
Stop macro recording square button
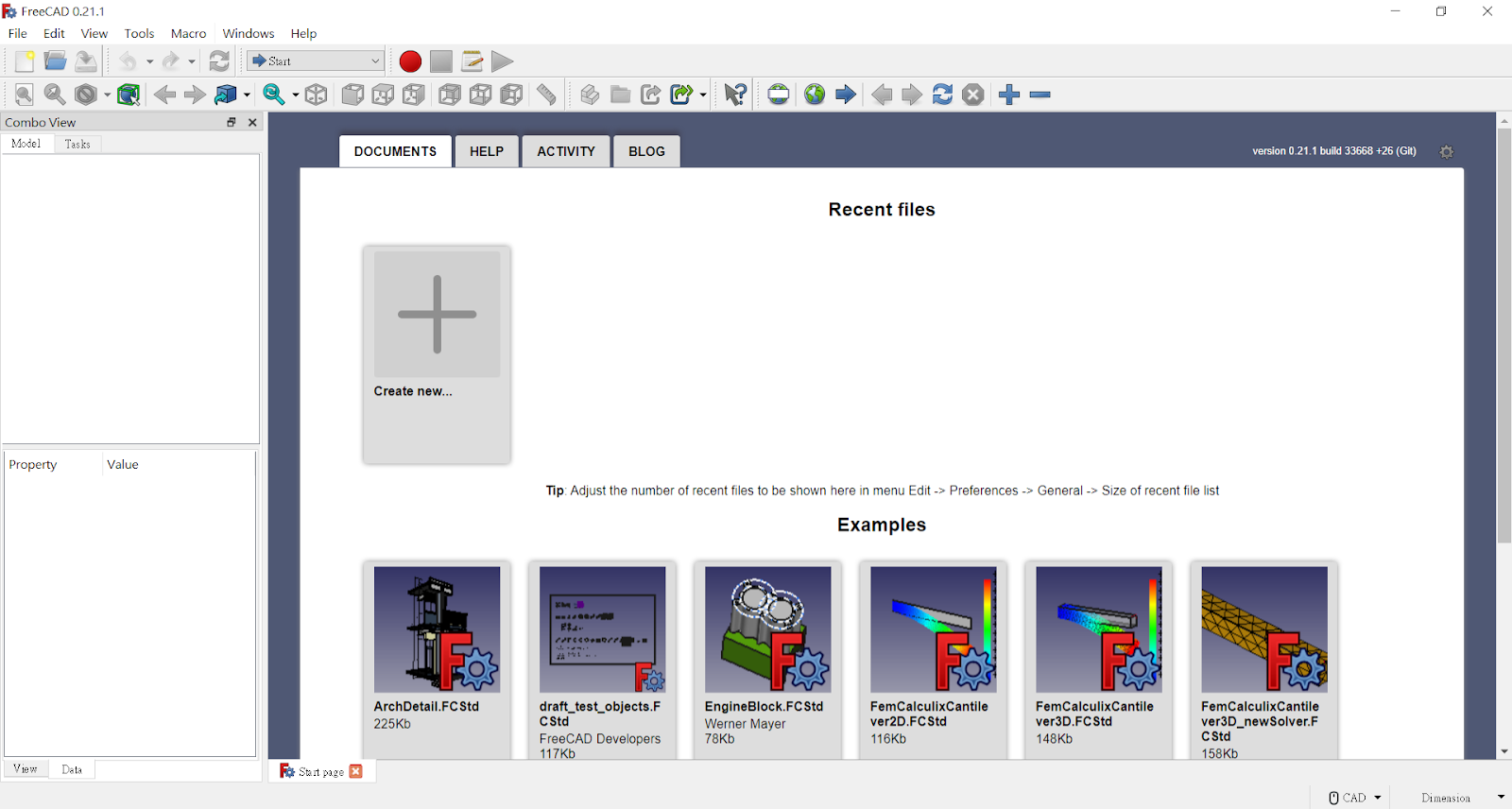tap(441, 61)
